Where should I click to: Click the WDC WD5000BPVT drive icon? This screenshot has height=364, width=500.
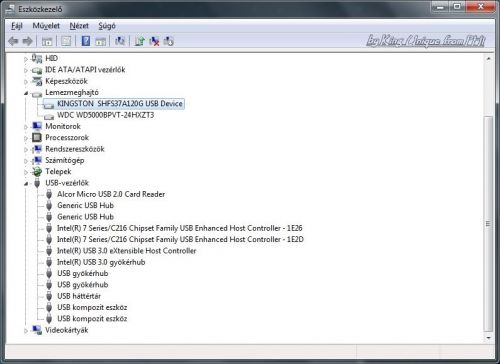(49, 116)
